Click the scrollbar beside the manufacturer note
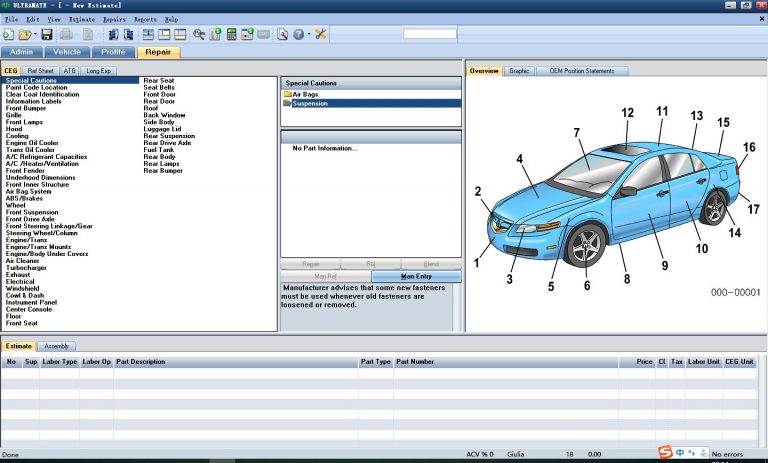Image resolution: width=768 pixels, height=463 pixels. point(457,307)
